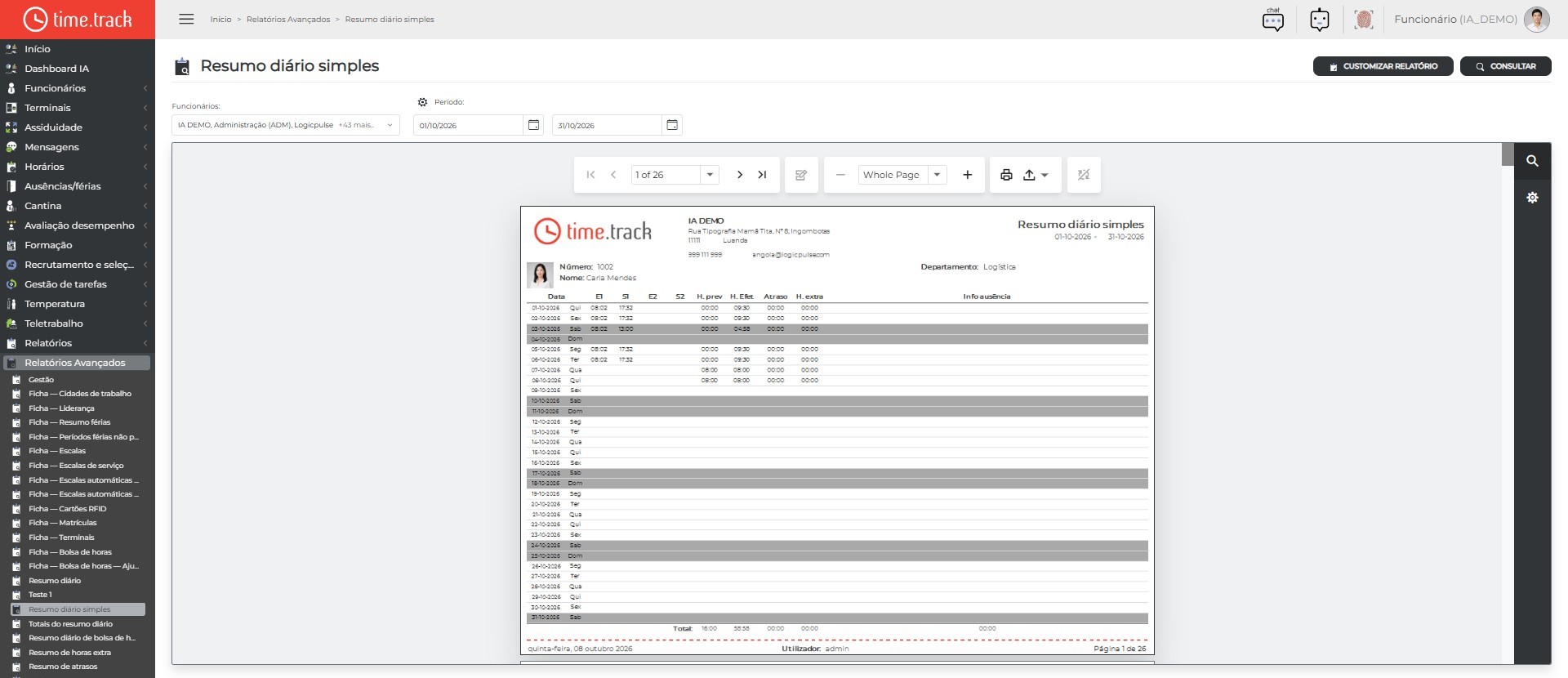Open calendar picker for start date

pos(533,125)
